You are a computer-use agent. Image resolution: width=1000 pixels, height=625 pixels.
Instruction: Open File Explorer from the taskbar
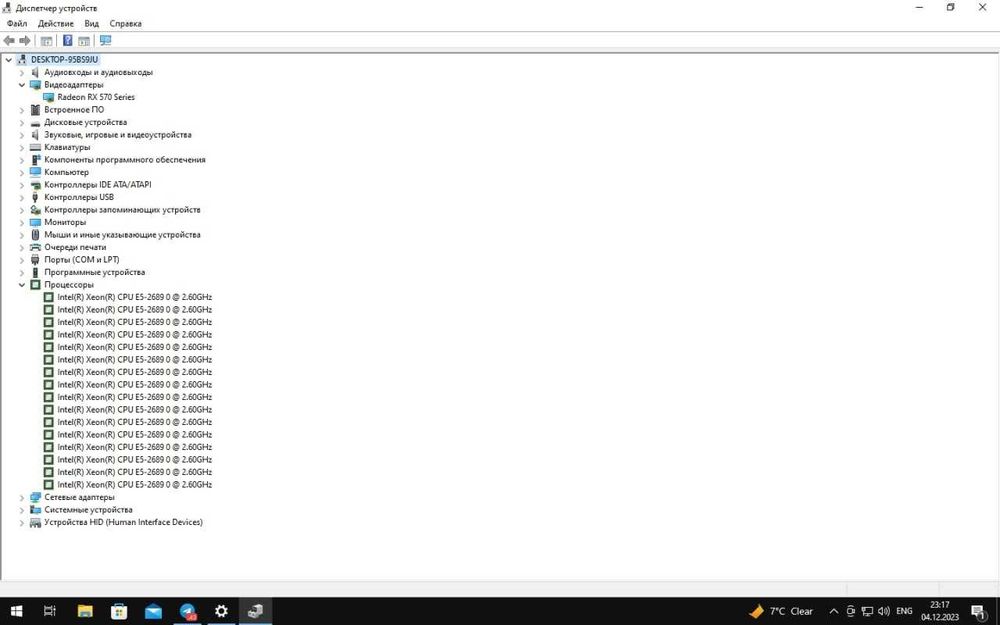pos(85,611)
